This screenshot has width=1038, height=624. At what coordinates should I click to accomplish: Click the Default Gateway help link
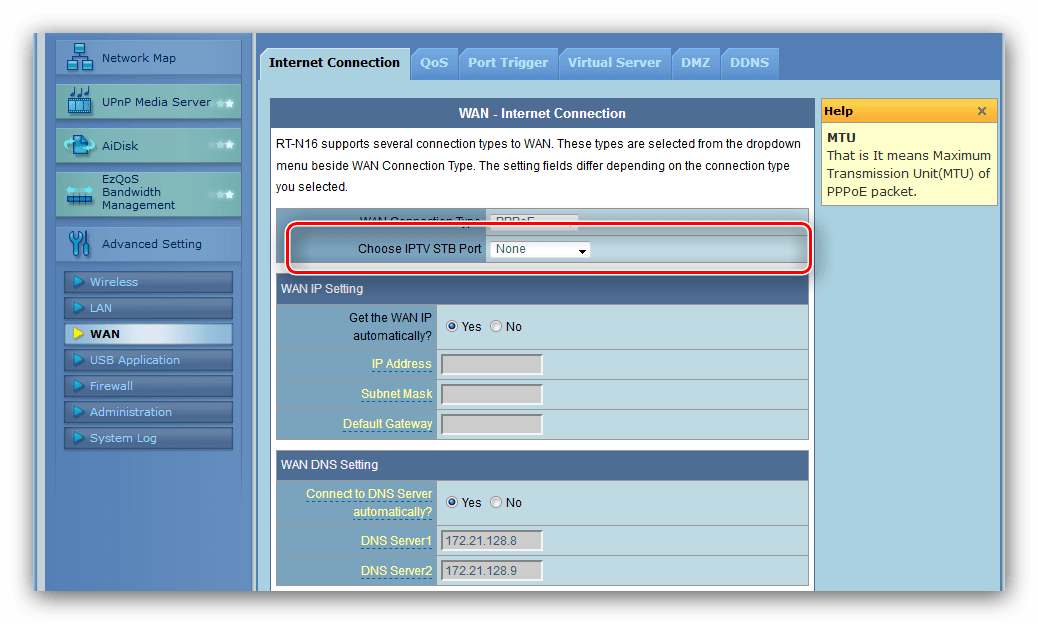pos(387,424)
